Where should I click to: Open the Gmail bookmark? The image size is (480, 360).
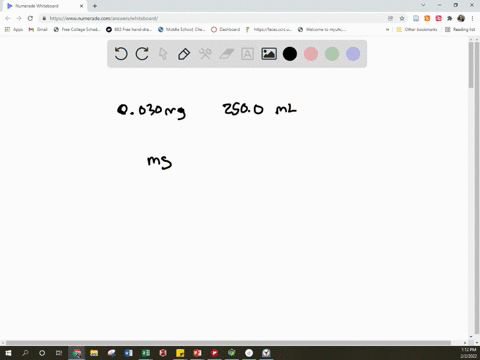tap(38, 29)
